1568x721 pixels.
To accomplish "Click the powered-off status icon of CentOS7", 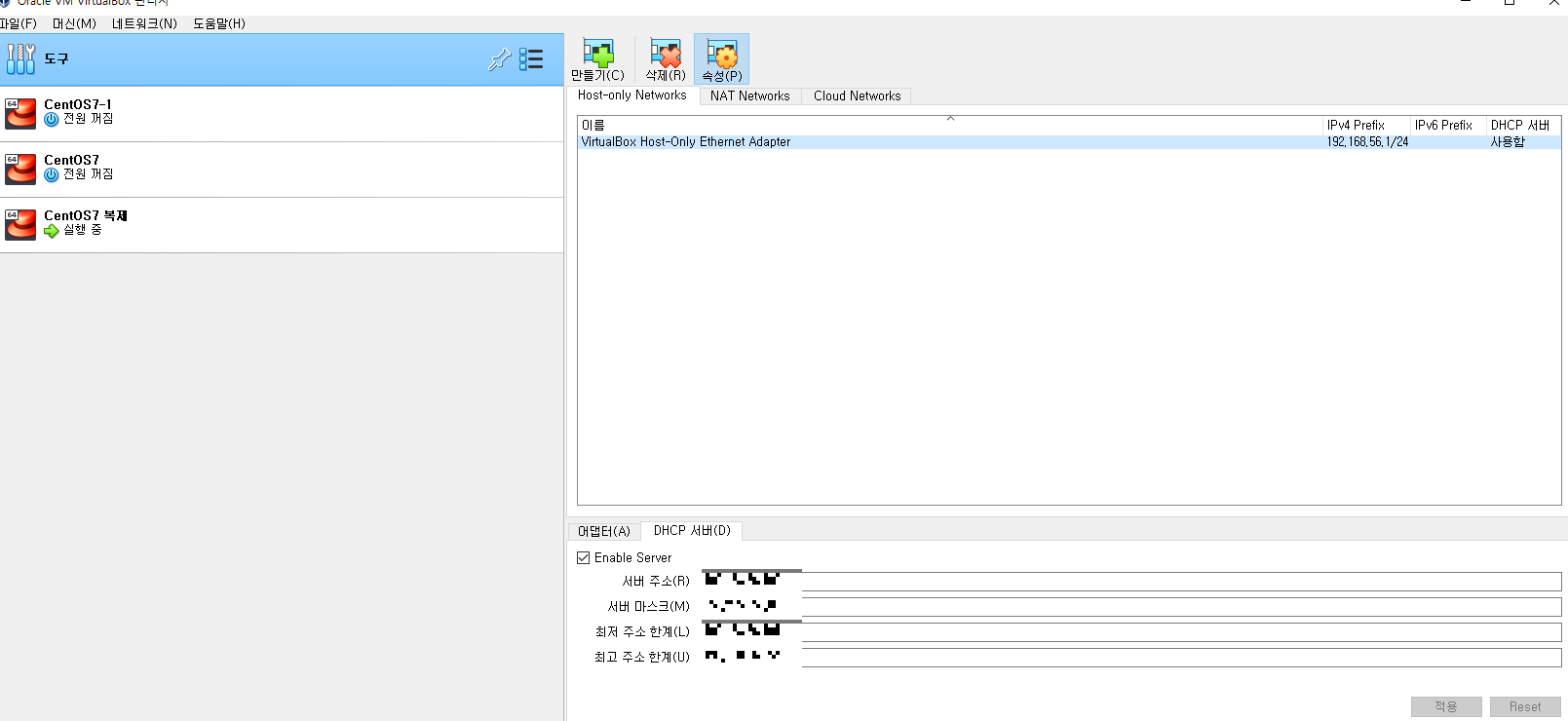I will coord(52,175).
